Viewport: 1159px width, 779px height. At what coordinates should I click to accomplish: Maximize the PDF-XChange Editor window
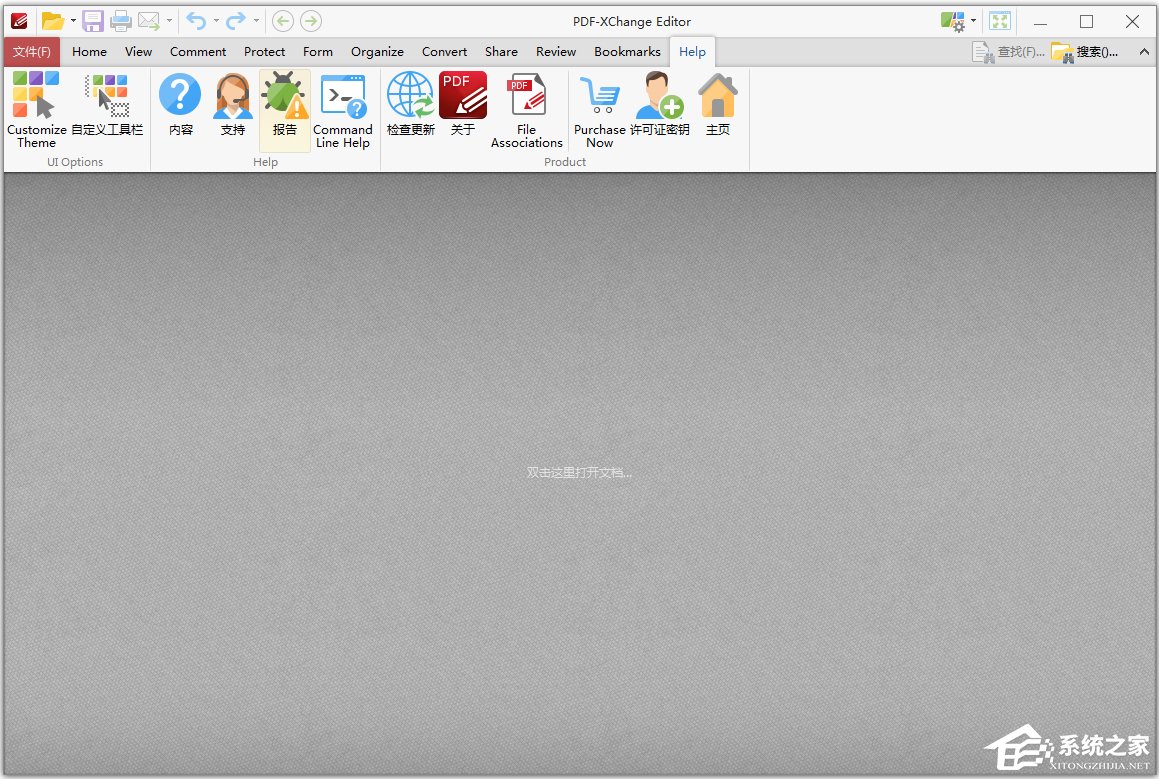[x=1086, y=21]
